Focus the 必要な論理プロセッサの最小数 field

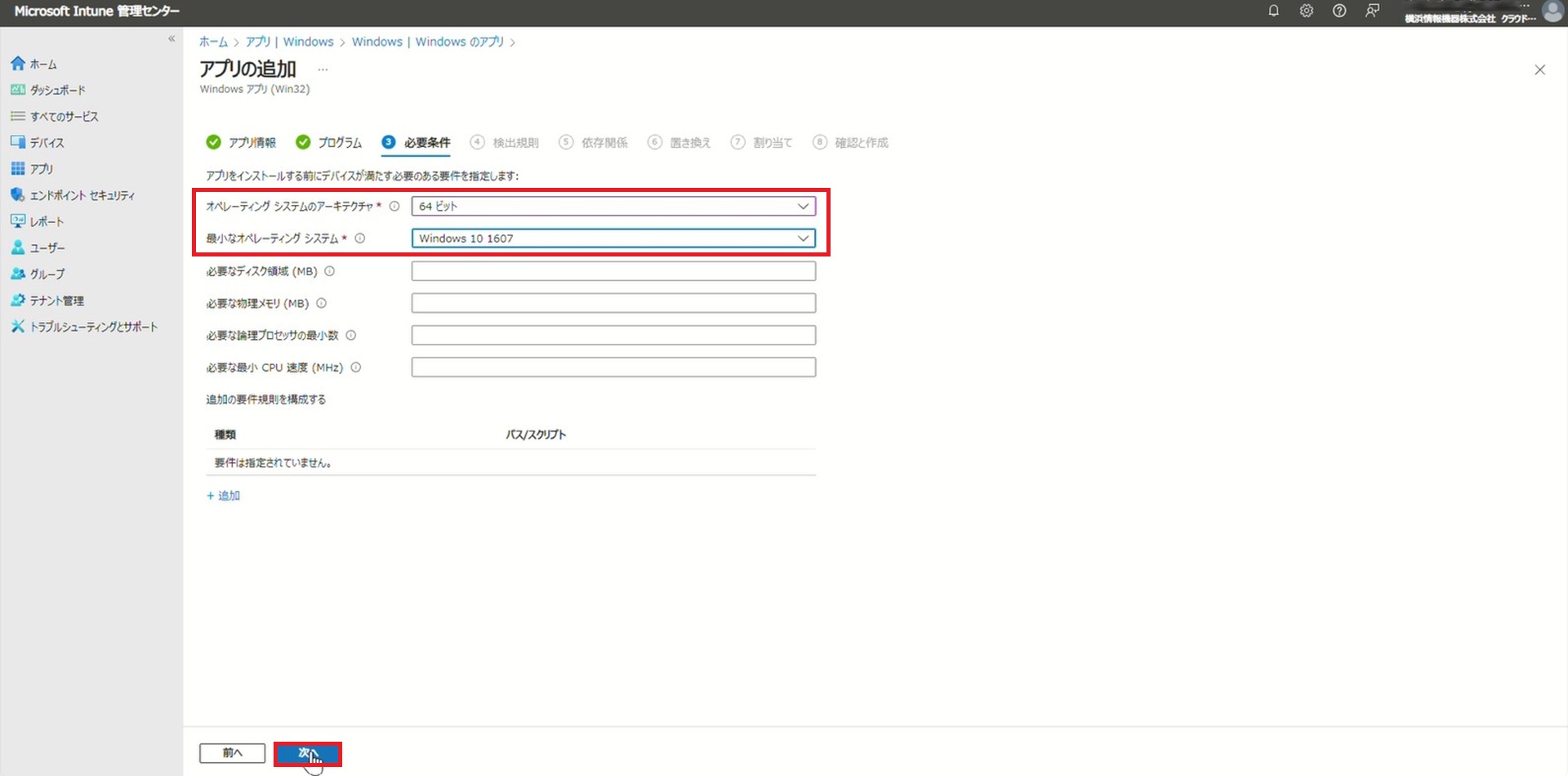point(613,335)
